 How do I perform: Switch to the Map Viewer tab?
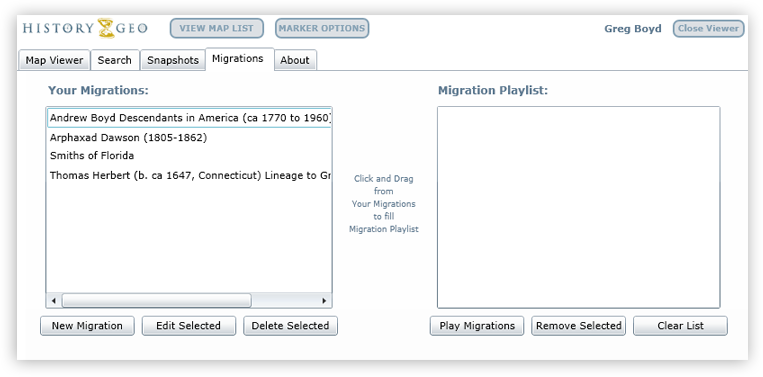[54, 60]
